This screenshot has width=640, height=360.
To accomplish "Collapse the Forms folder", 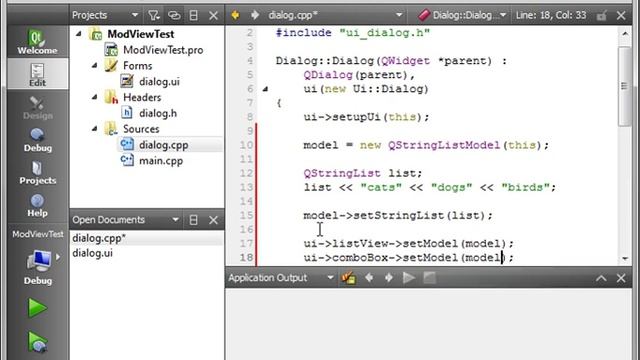I will point(95,65).
